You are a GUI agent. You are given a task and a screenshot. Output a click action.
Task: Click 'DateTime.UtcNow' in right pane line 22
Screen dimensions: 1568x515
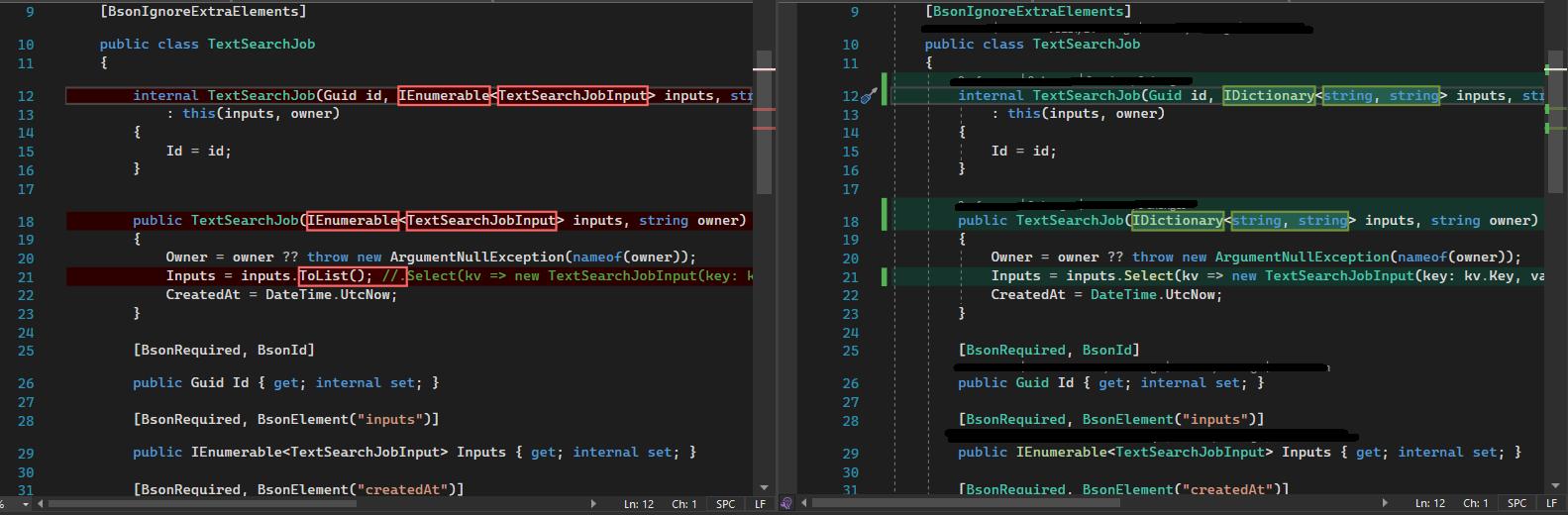tap(1152, 295)
